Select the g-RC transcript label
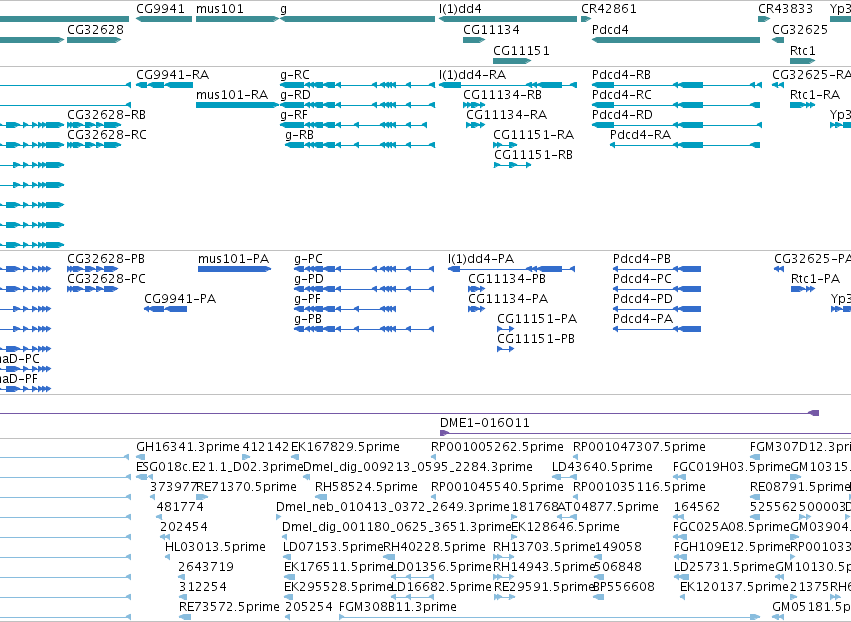The width and height of the screenshot is (851, 622). 295,74
